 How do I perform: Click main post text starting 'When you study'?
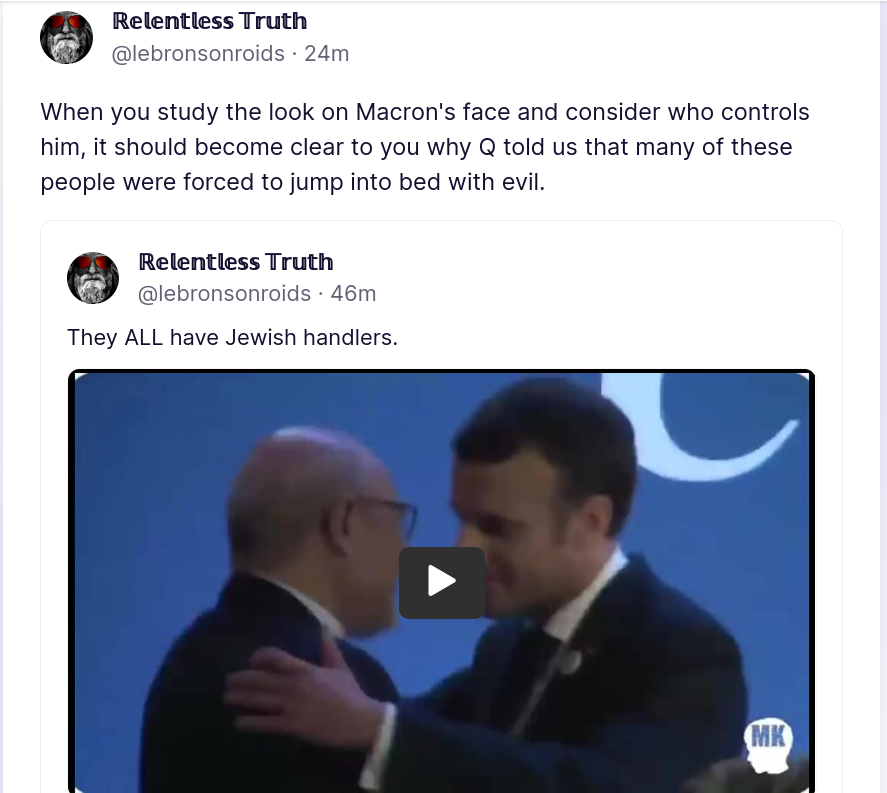425,147
